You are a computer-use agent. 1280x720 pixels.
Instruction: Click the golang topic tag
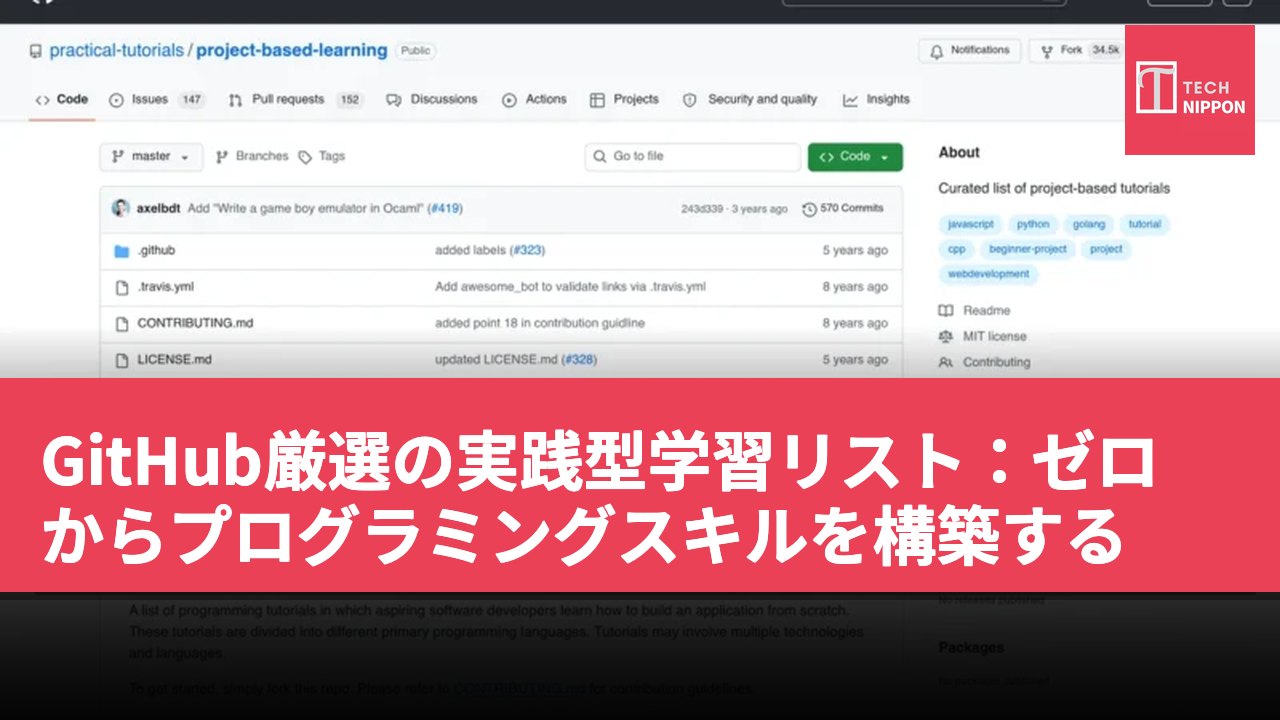click(1089, 225)
